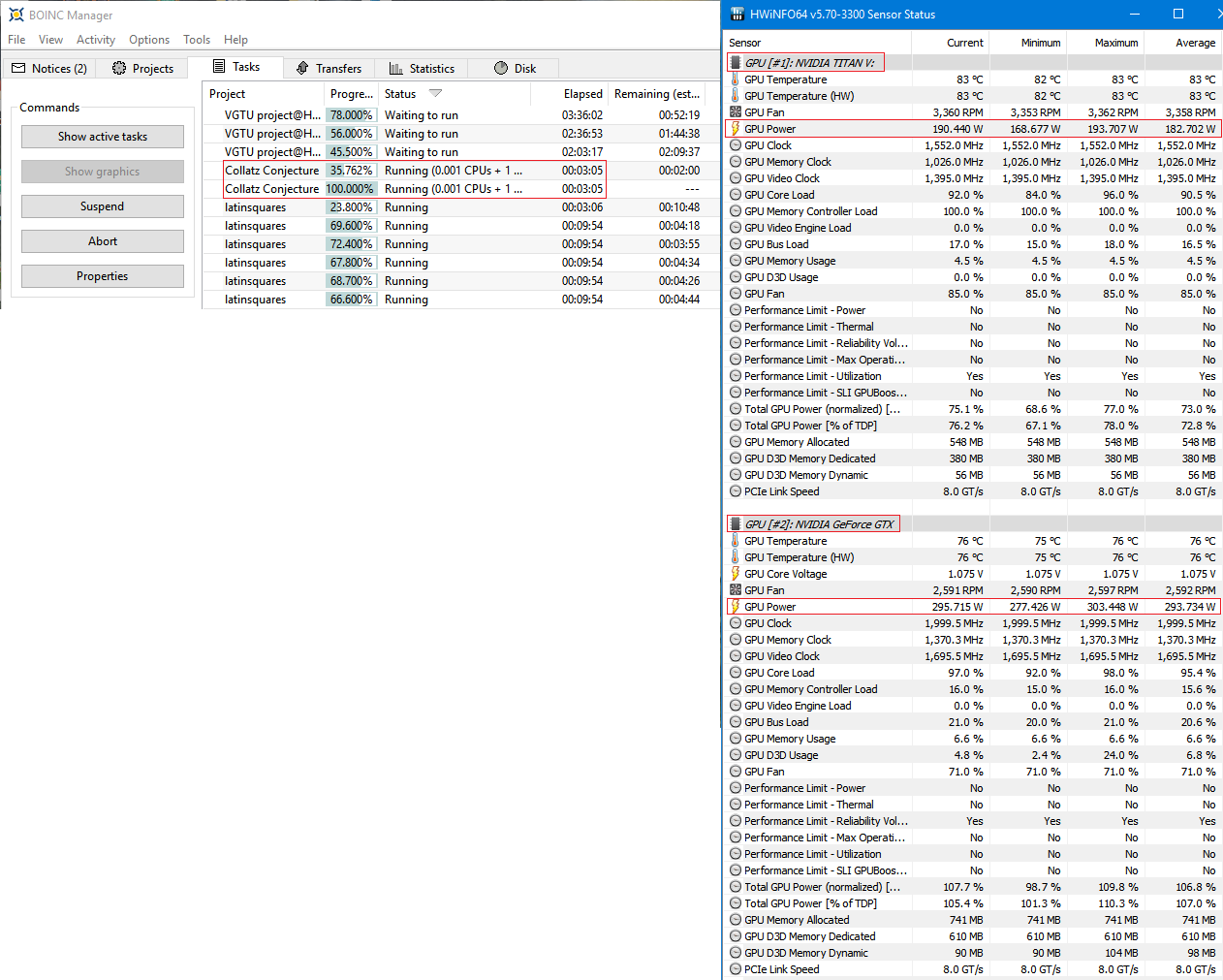This screenshot has height=980, width=1223.
Task: Switch to the Notices (2) tab
Action: point(49,68)
